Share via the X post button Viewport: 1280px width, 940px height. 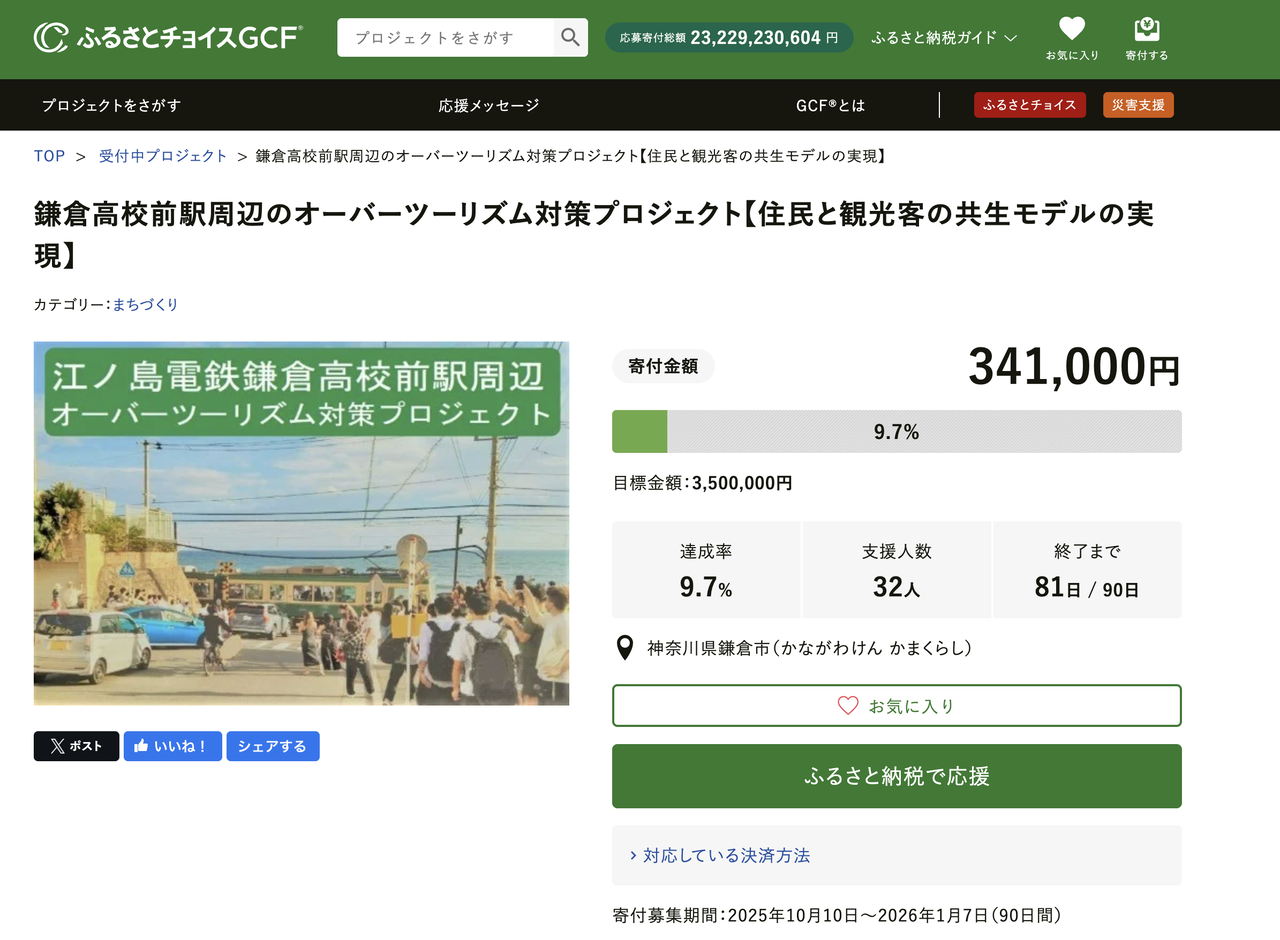click(x=76, y=746)
